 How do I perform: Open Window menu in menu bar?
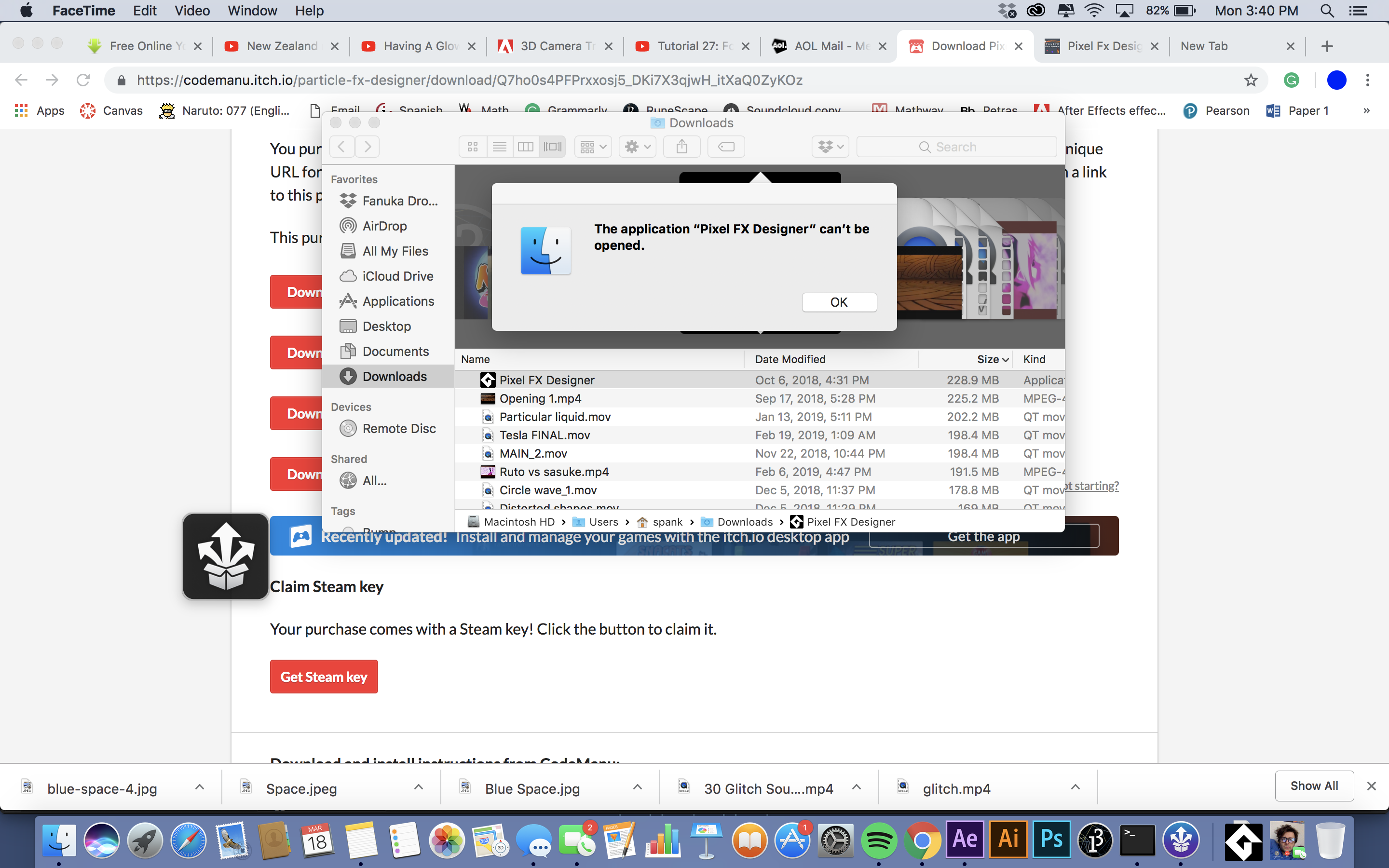click(252, 11)
